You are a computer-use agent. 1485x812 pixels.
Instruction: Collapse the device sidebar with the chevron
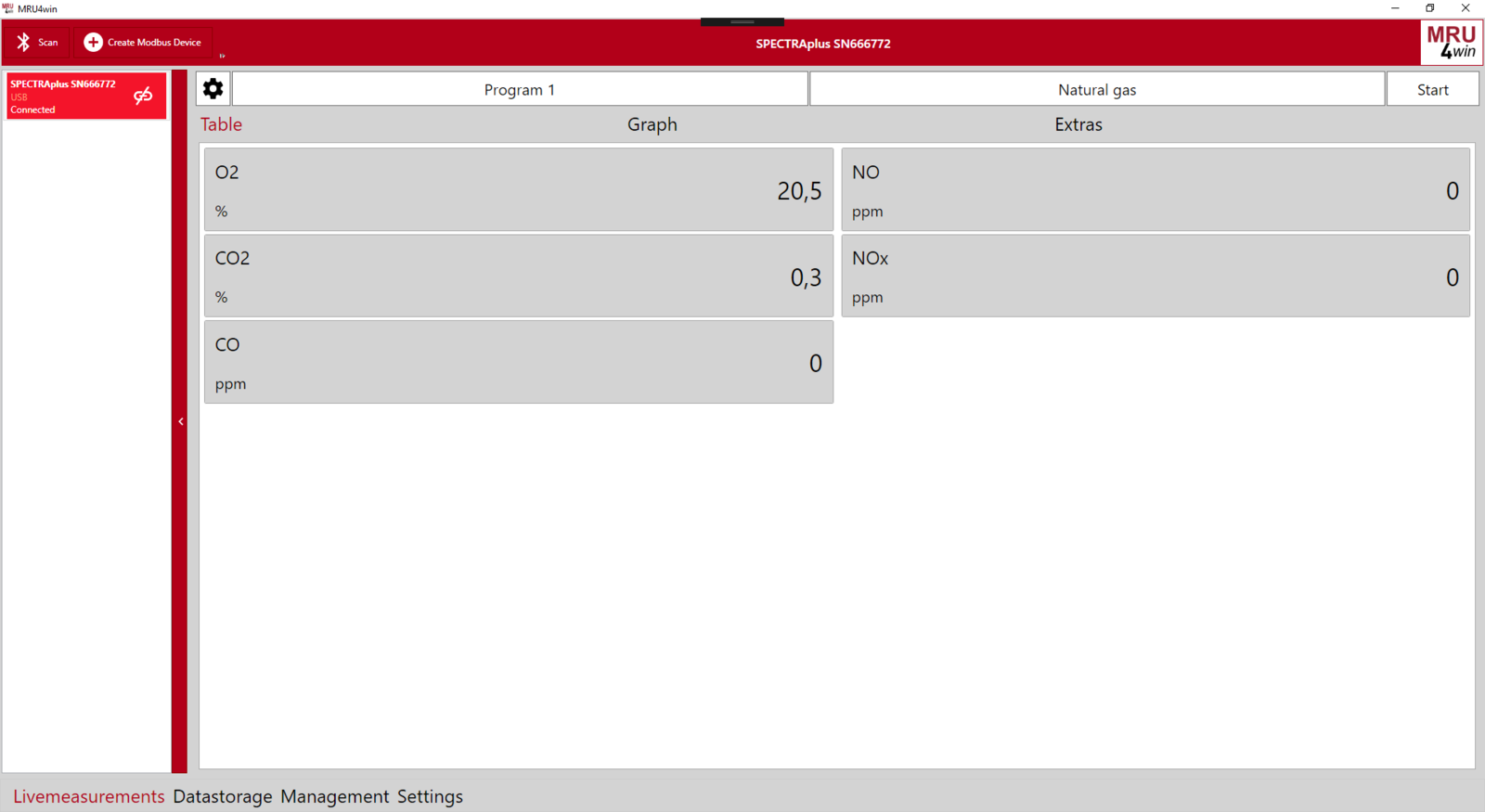(x=180, y=421)
